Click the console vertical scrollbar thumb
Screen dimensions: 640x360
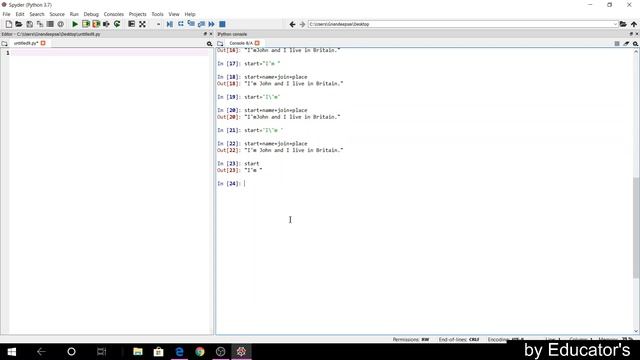tap(636, 228)
